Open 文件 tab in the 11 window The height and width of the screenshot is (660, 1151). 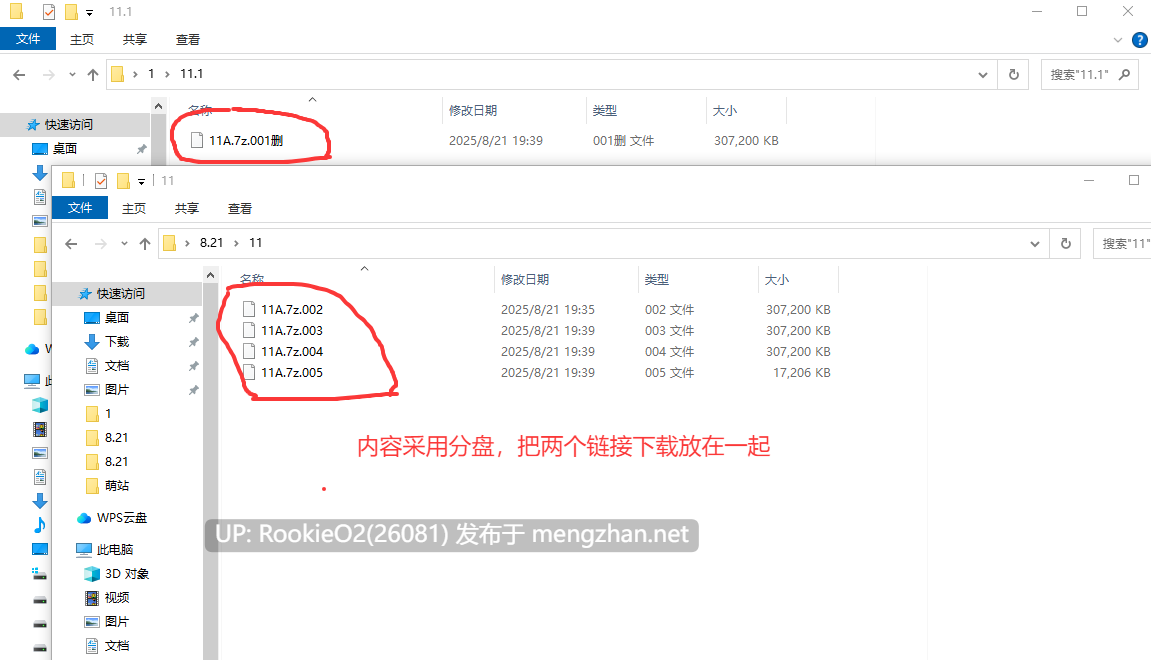(x=80, y=208)
